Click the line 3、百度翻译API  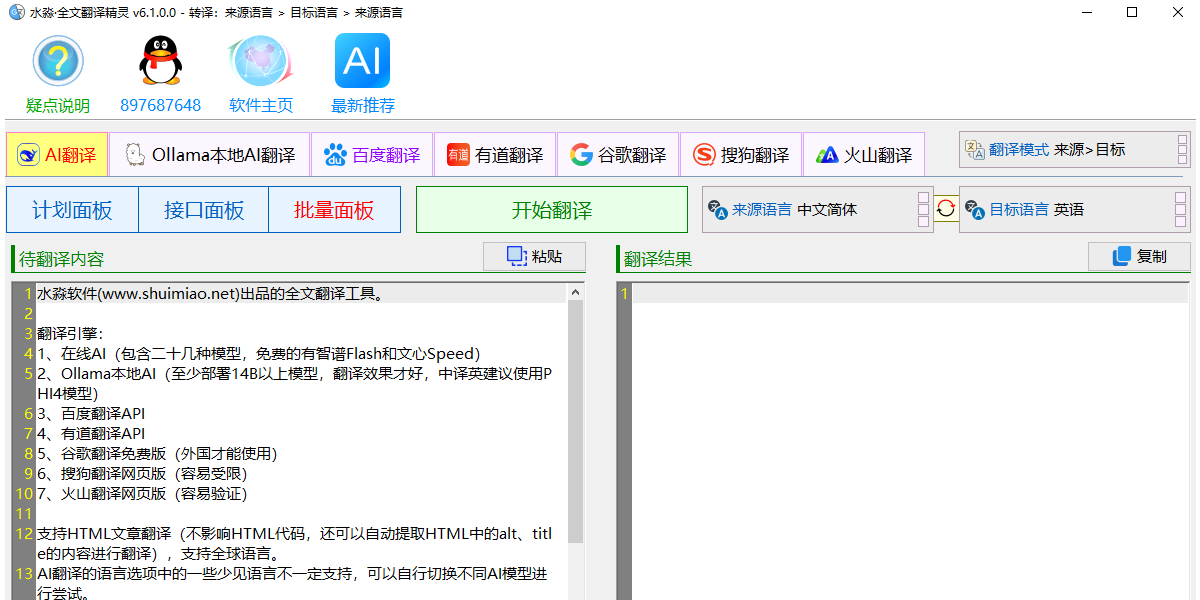click(91, 413)
